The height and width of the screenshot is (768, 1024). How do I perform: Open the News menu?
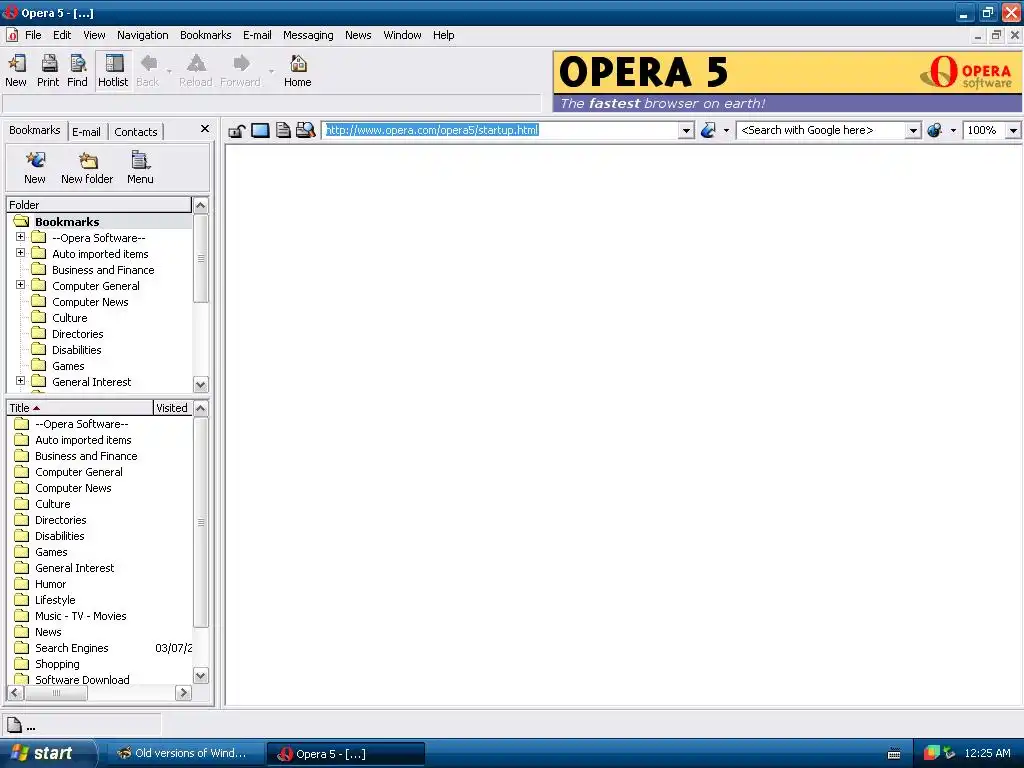(x=358, y=35)
